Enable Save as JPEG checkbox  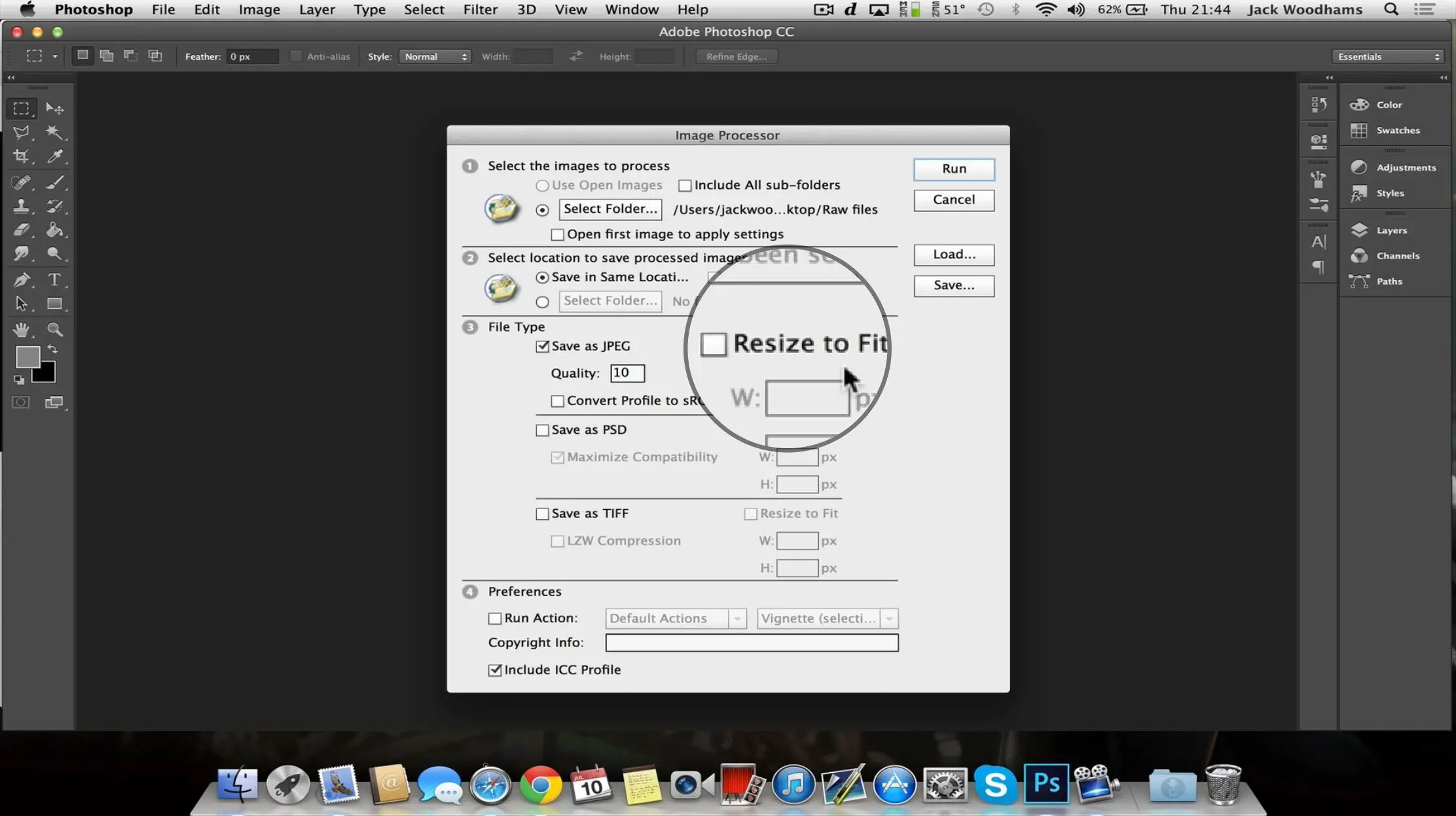pos(541,346)
